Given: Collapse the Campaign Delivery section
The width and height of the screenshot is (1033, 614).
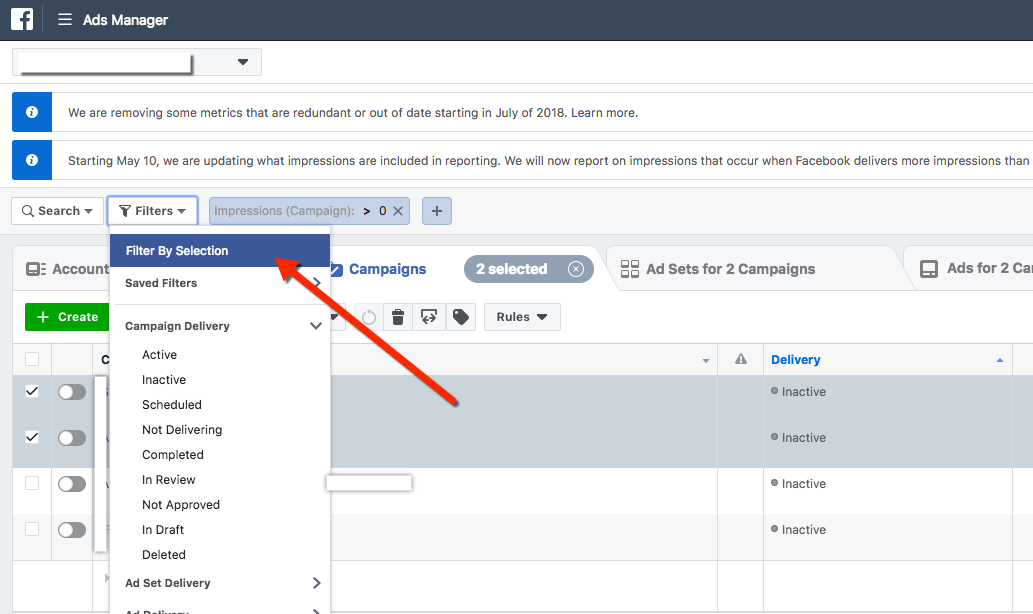Looking at the screenshot, I should (x=316, y=326).
